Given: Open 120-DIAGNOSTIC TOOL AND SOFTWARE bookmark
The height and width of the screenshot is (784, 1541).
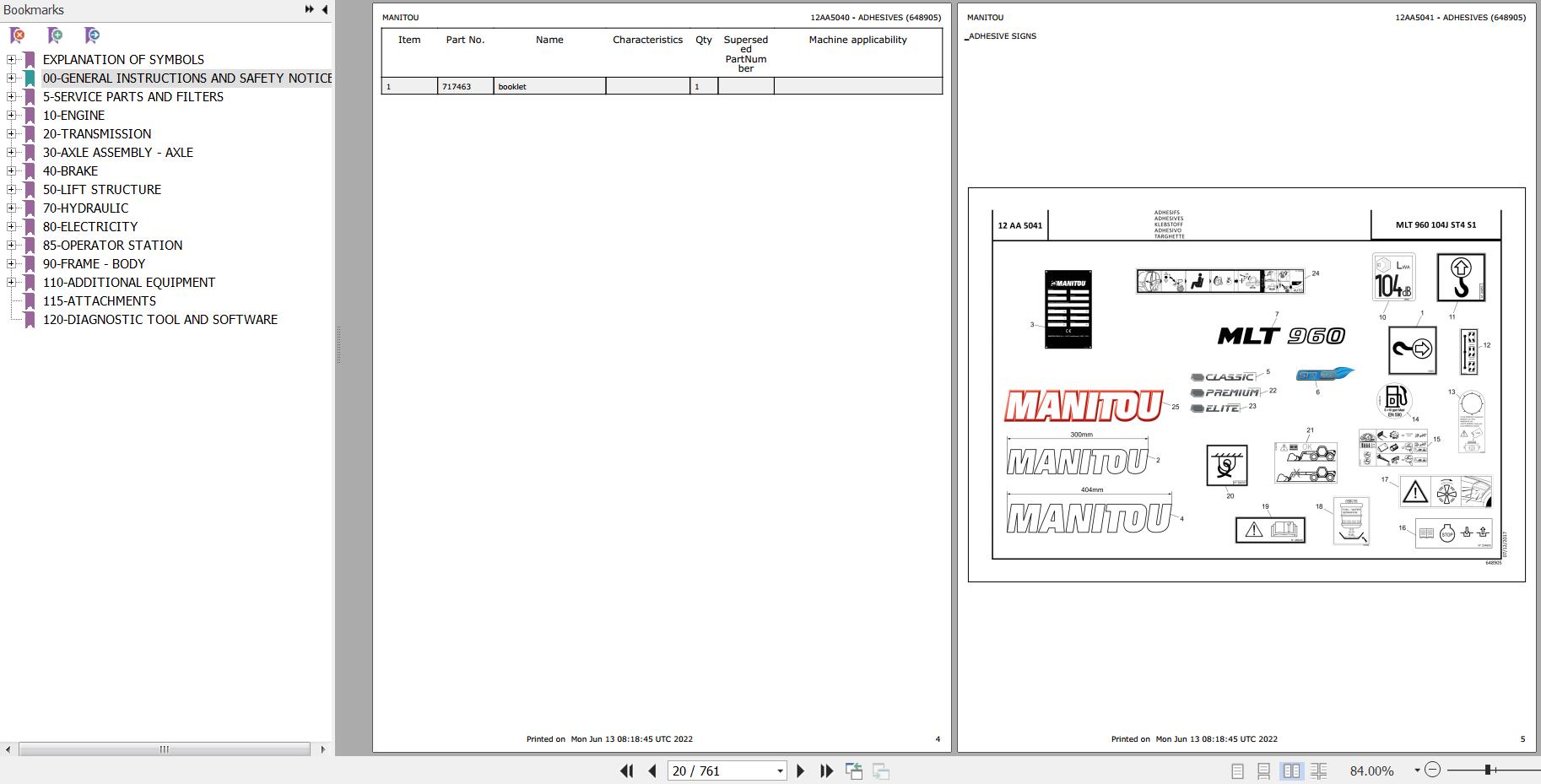Looking at the screenshot, I should coord(160,320).
